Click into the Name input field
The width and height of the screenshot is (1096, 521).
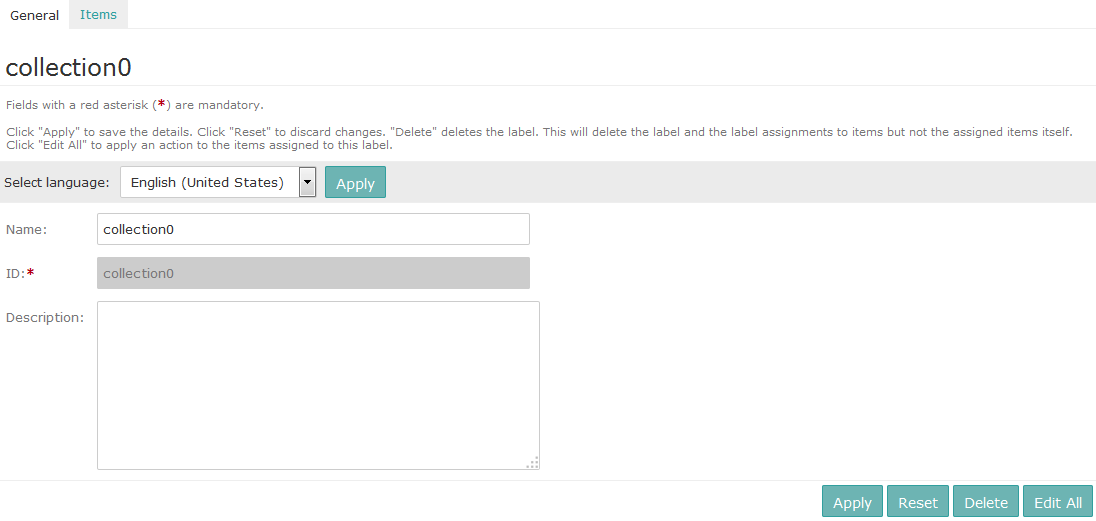click(313, 229)
